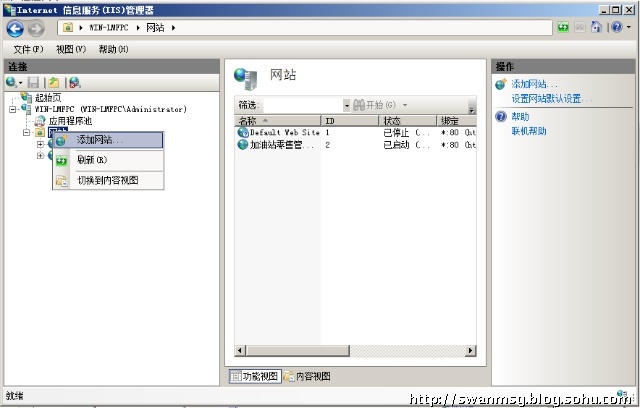Click WIN-LMFPC in address breadcrumb
Viewport: 640px width, 408px height.
click(x=109, y=28)
